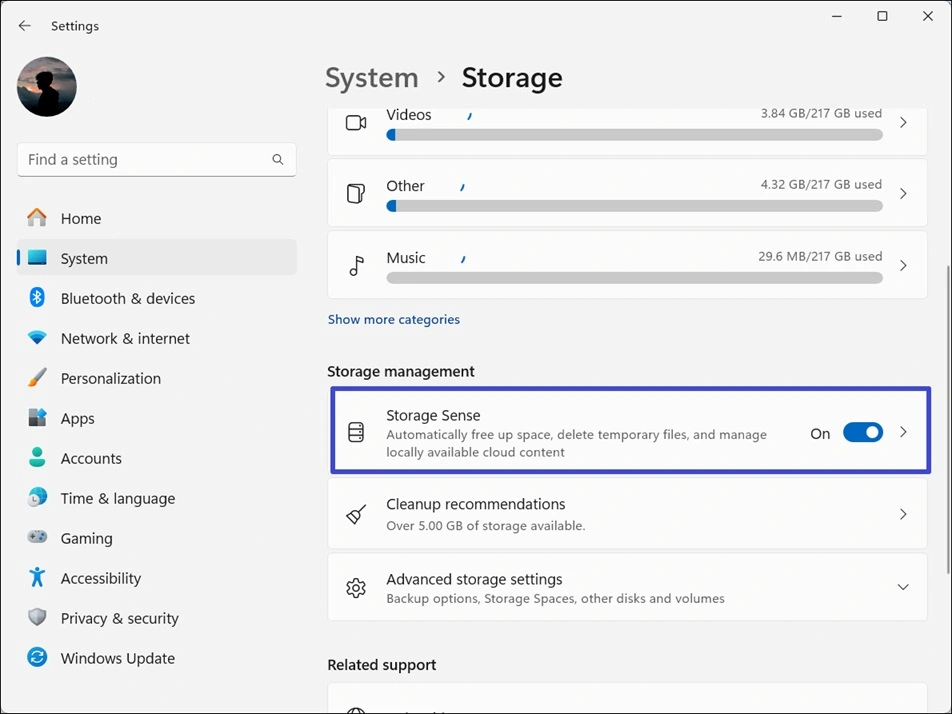Go to Apps settings section
Screen dimensions: 952x714
point(78,418)
